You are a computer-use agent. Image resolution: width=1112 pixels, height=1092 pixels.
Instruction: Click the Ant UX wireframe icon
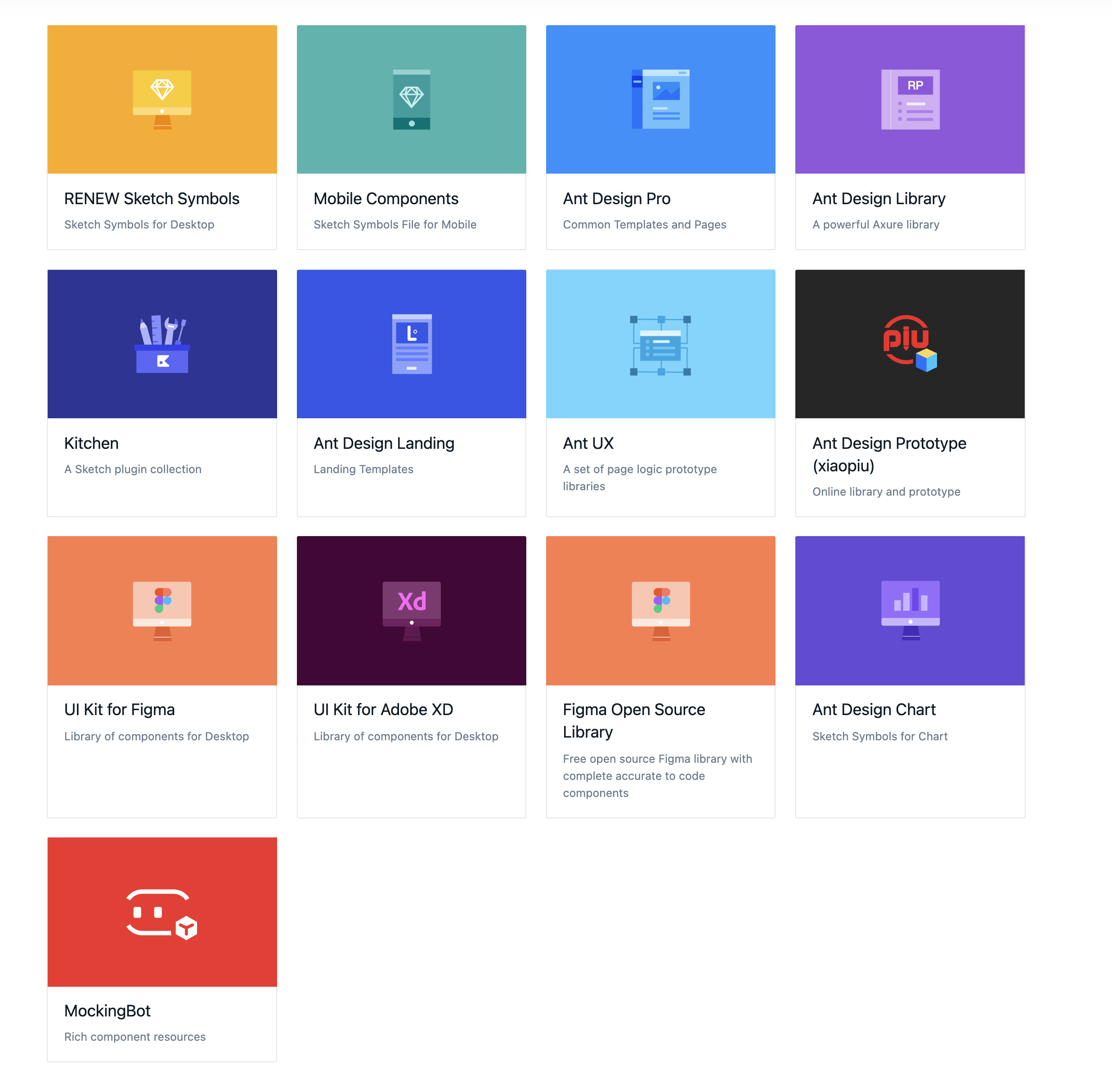pyautogui.click(x=660, y=345)
